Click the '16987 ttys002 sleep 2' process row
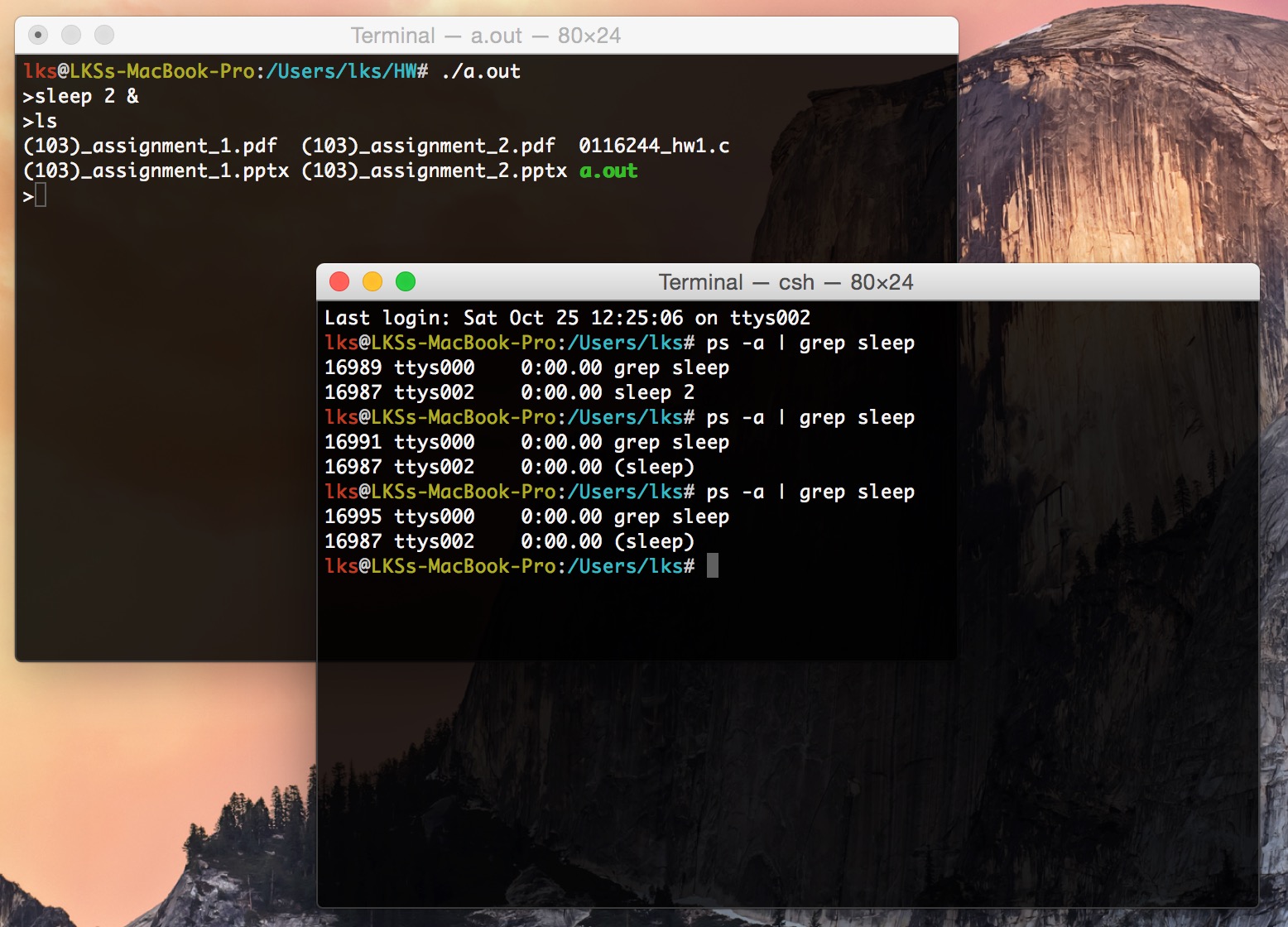 tap(509, 392)
